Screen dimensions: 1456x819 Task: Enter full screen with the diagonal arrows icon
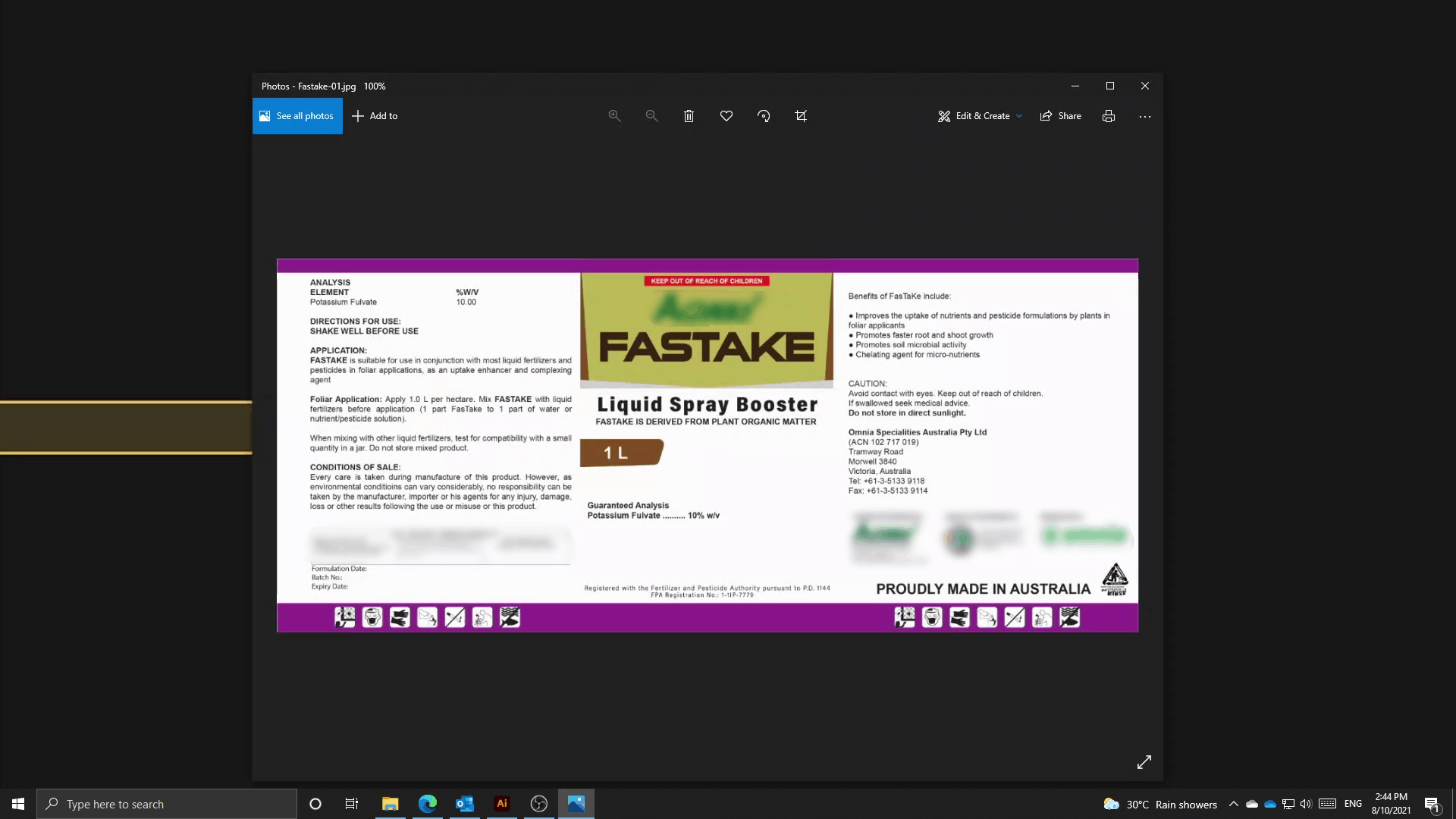point(1144,762)
